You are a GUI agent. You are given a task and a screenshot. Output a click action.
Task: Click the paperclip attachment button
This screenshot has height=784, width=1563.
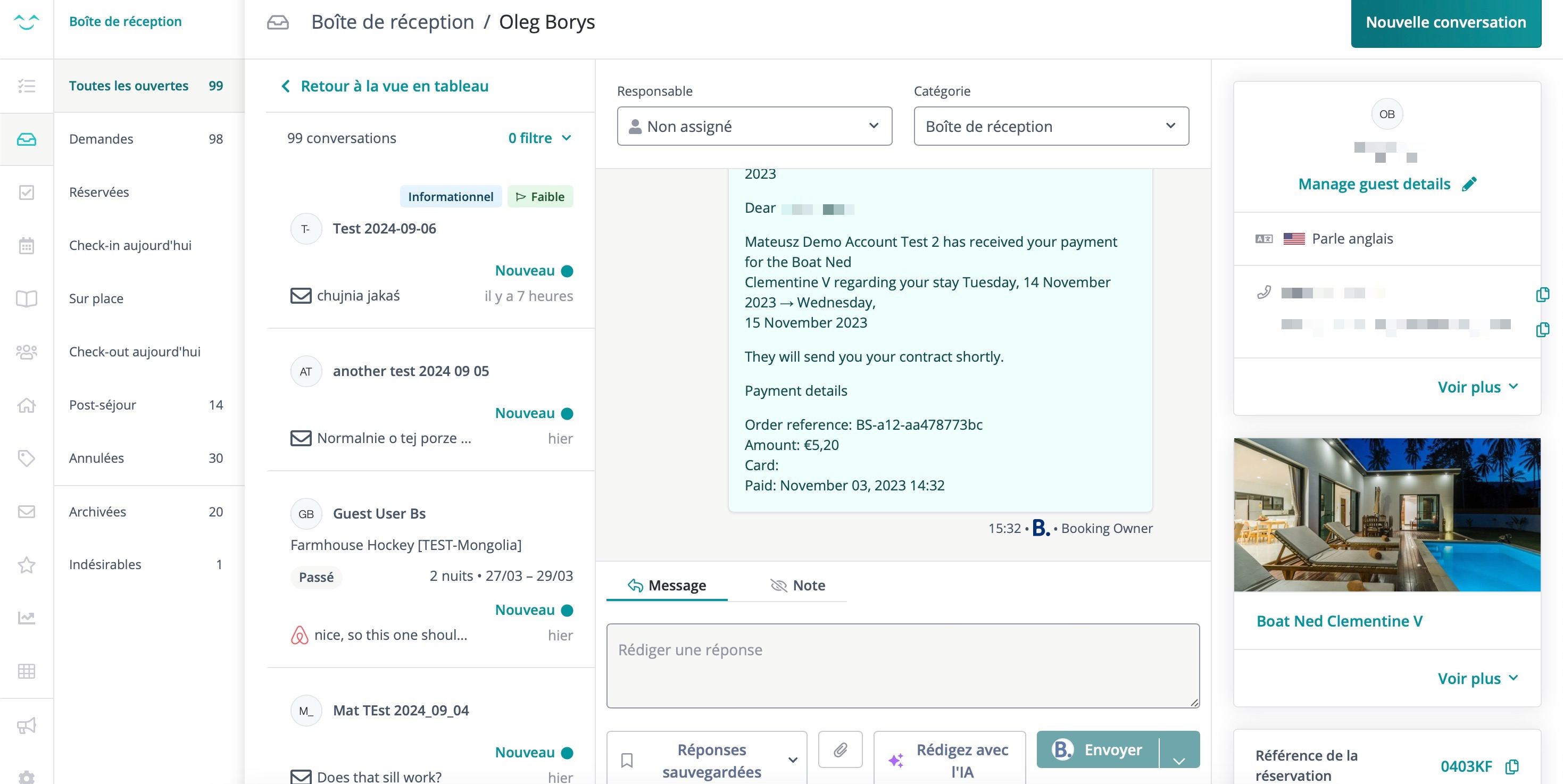pos(839,749)
